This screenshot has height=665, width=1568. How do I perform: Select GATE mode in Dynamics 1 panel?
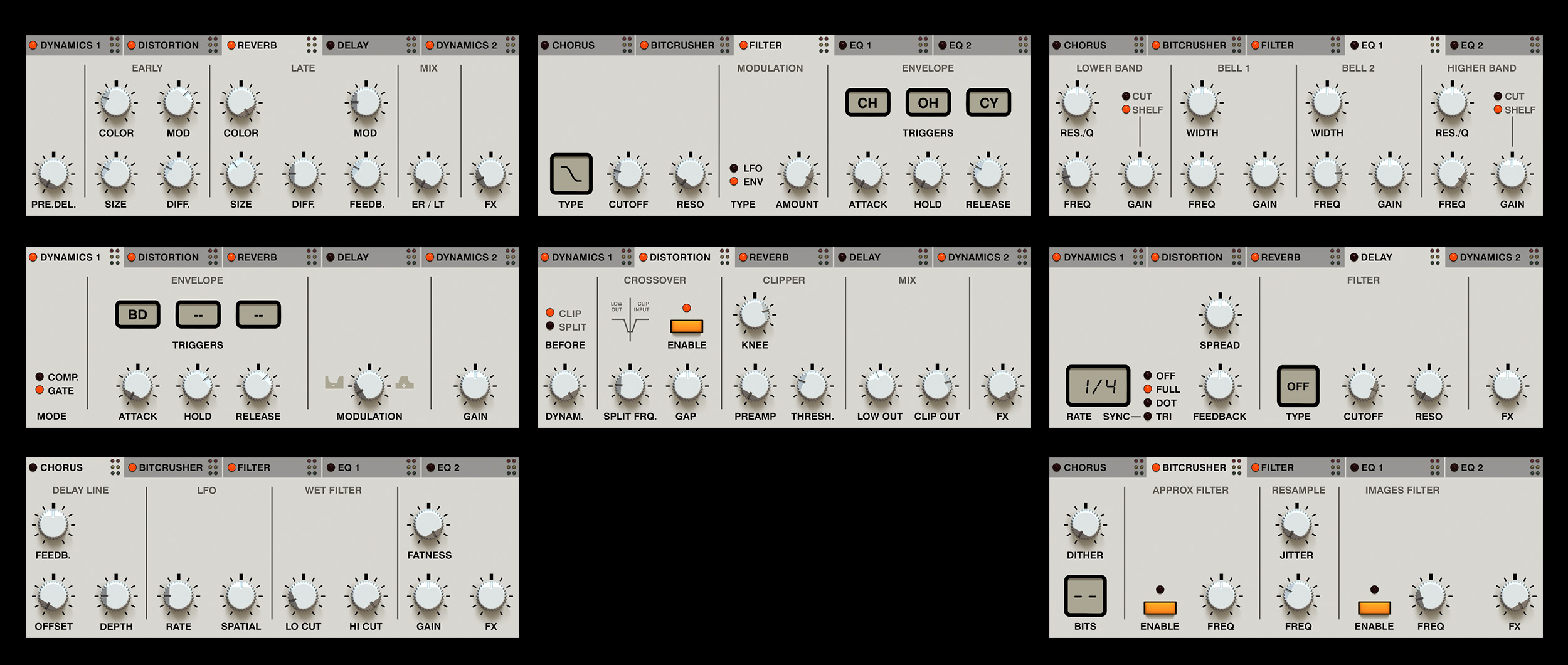tap(55, 390)
